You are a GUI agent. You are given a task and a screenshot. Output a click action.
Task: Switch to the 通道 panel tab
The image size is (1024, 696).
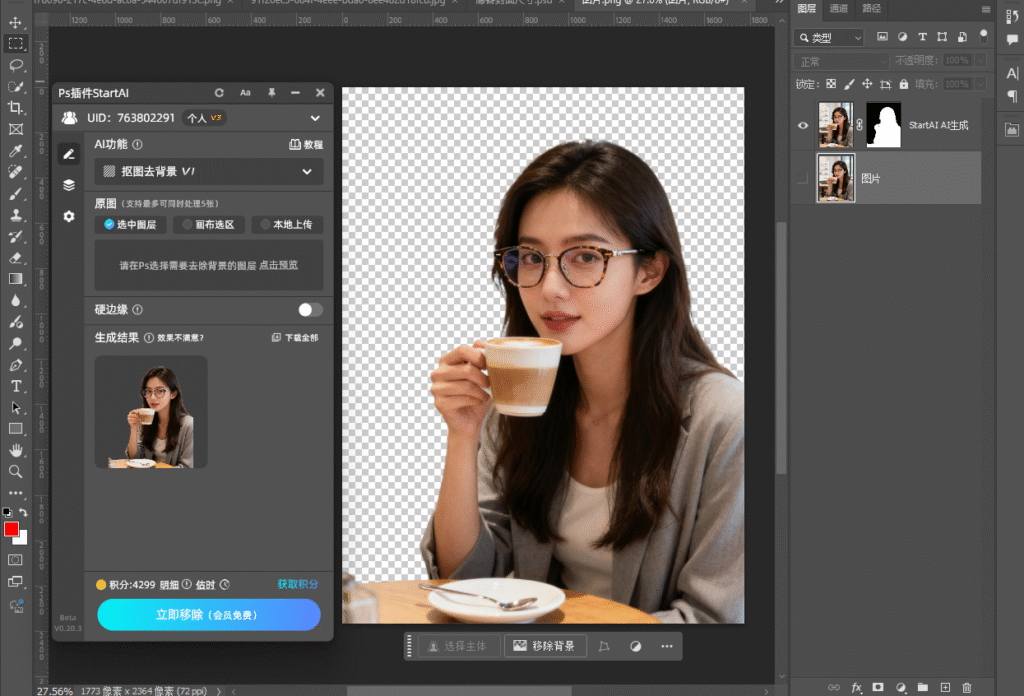(838, 9)
